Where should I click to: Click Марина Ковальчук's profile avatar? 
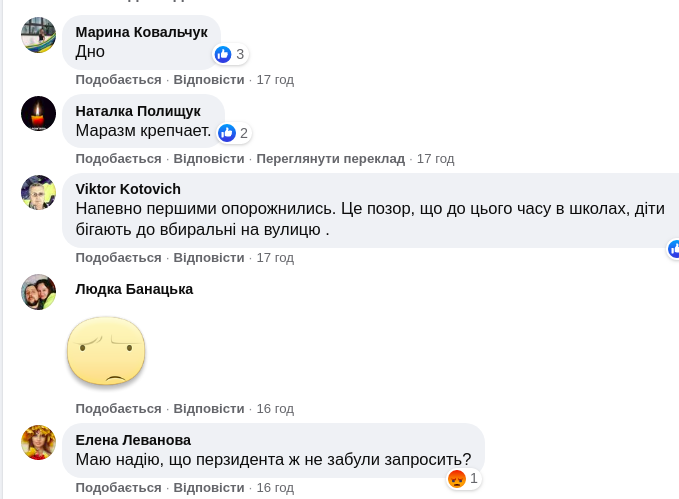(x=38, y=35)
